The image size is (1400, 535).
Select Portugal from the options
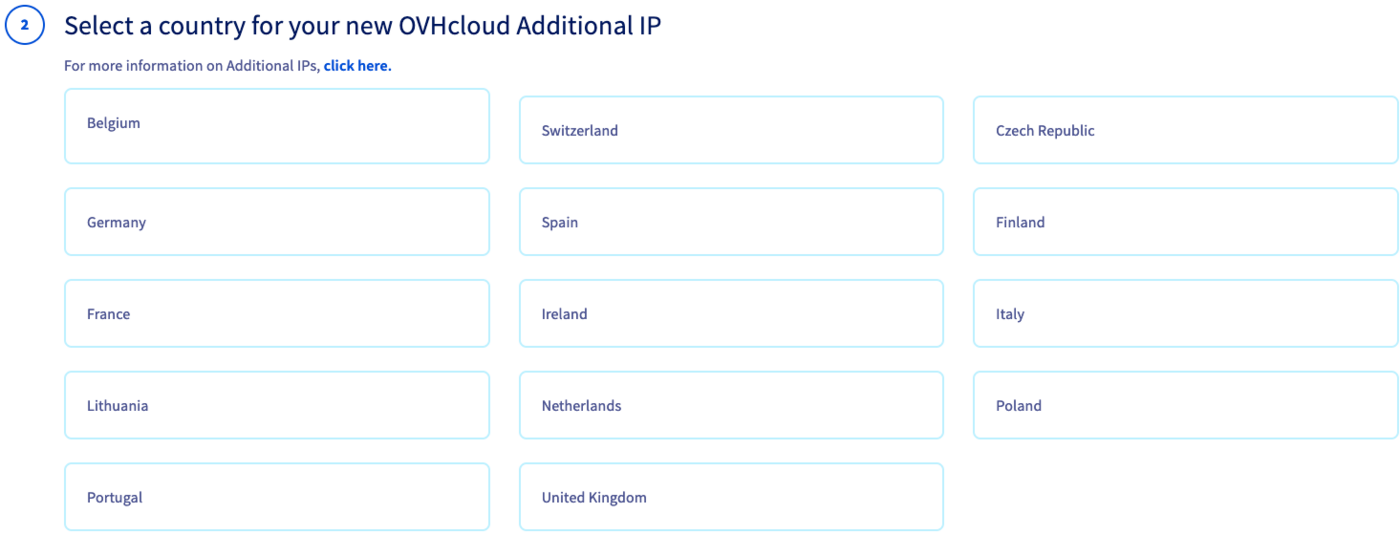tap(276, 497)
